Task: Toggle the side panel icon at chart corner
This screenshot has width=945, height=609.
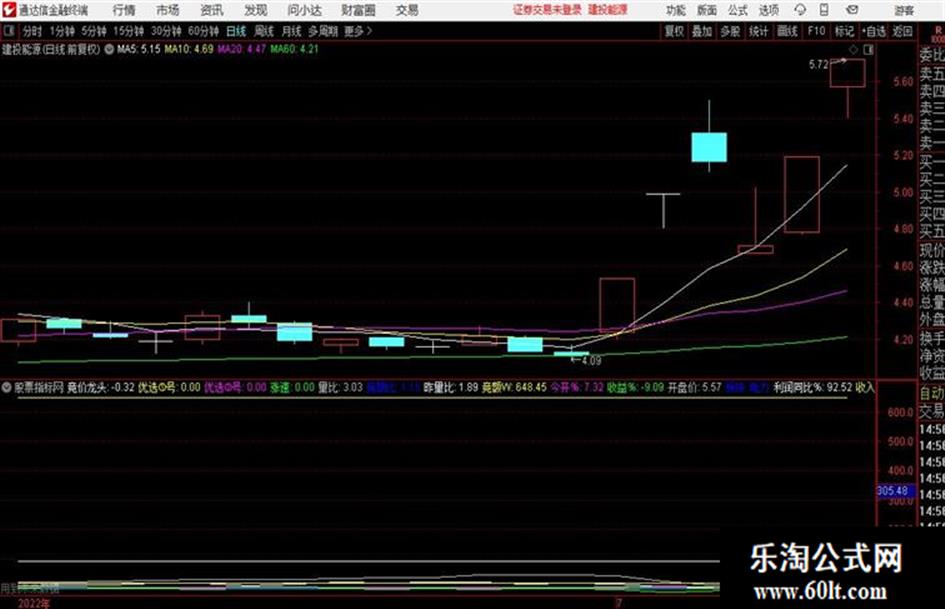Action: [868, 50]
